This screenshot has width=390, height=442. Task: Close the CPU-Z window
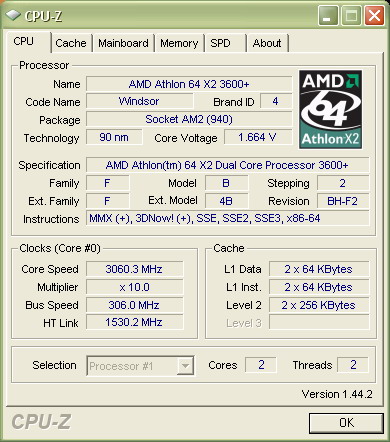(374, 15)
